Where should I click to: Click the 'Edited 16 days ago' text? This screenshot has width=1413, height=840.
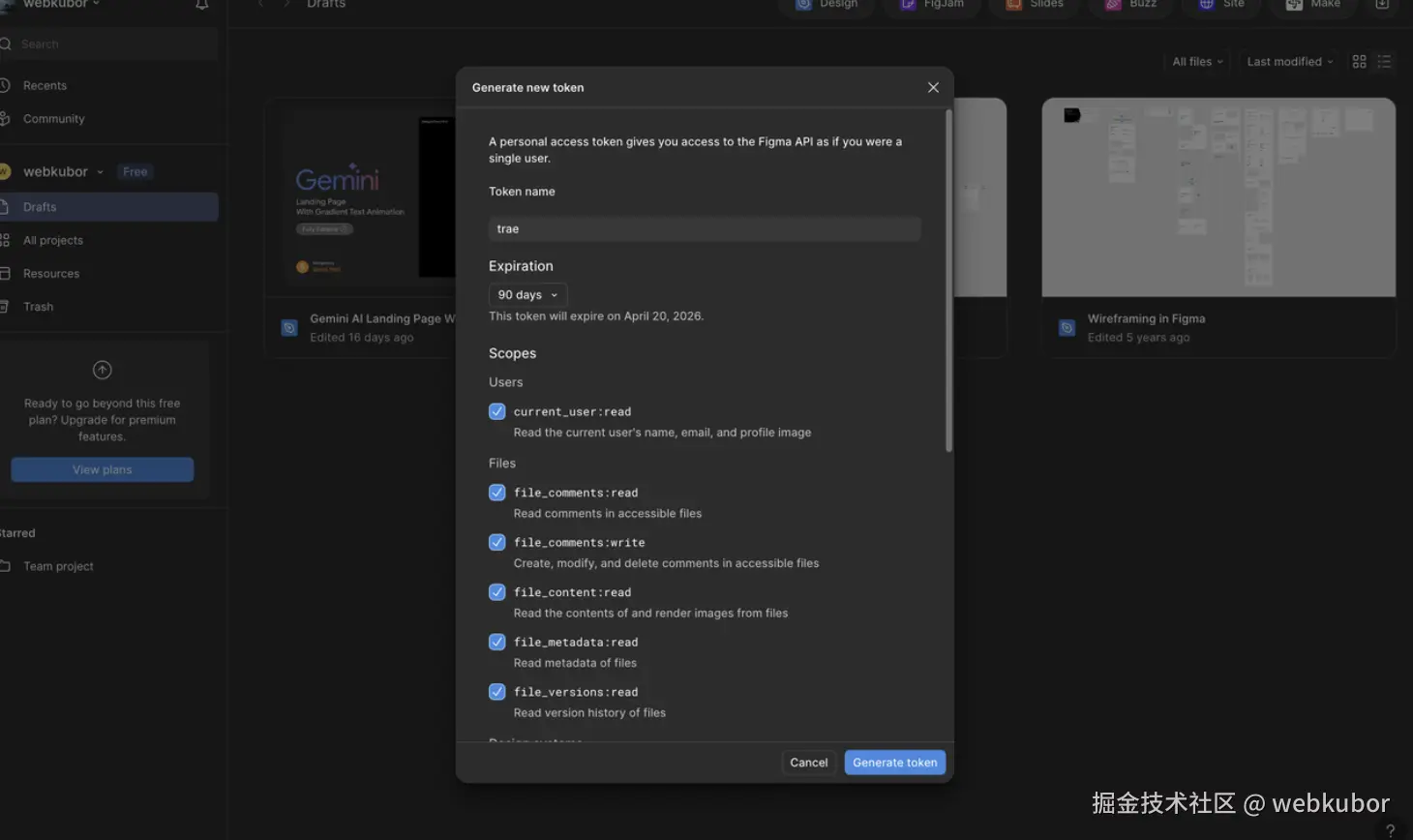(x=361, y=338)
